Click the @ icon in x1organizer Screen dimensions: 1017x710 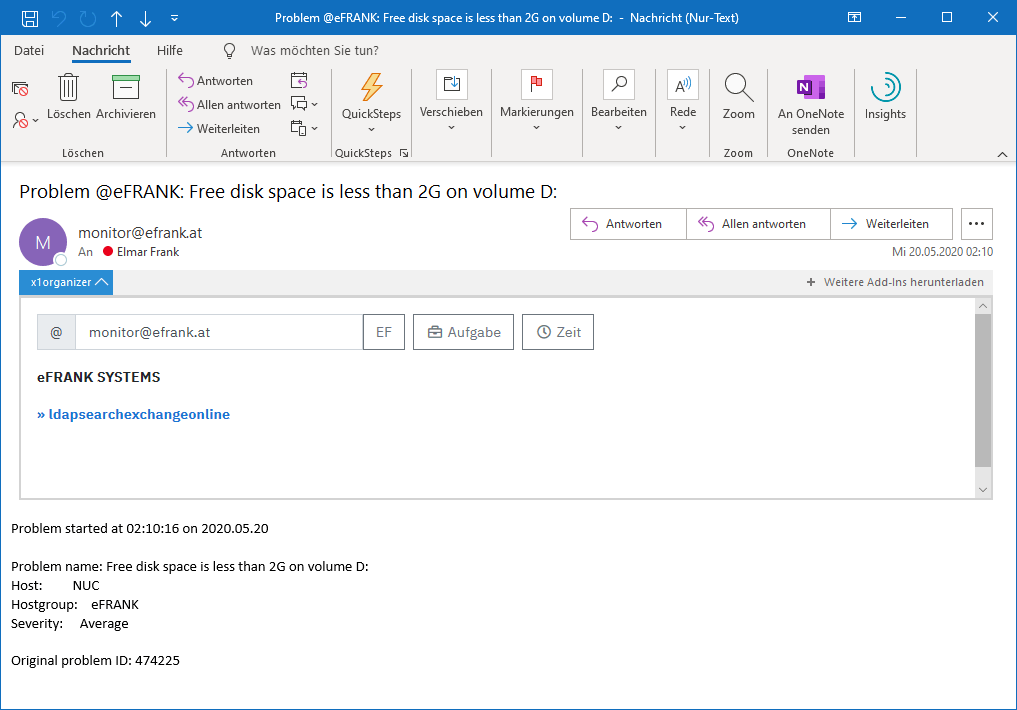point(56,332)
